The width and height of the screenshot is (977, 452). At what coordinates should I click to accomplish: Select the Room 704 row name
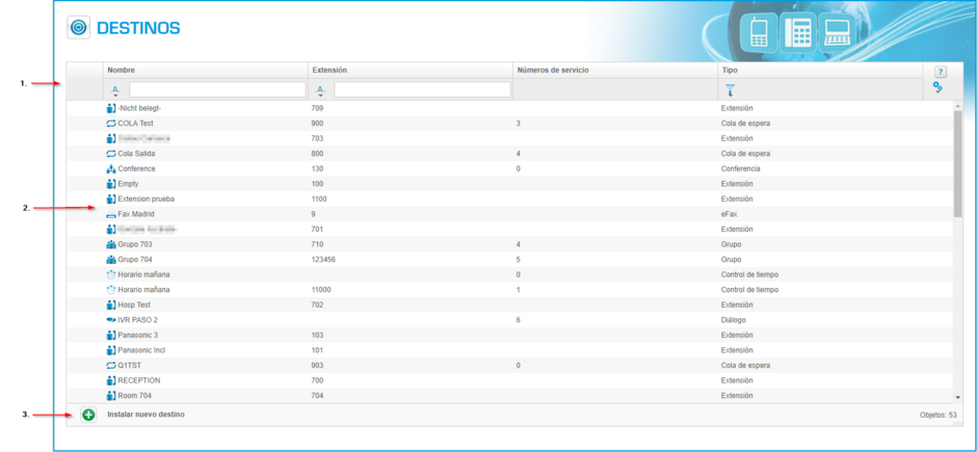[135, 395]
